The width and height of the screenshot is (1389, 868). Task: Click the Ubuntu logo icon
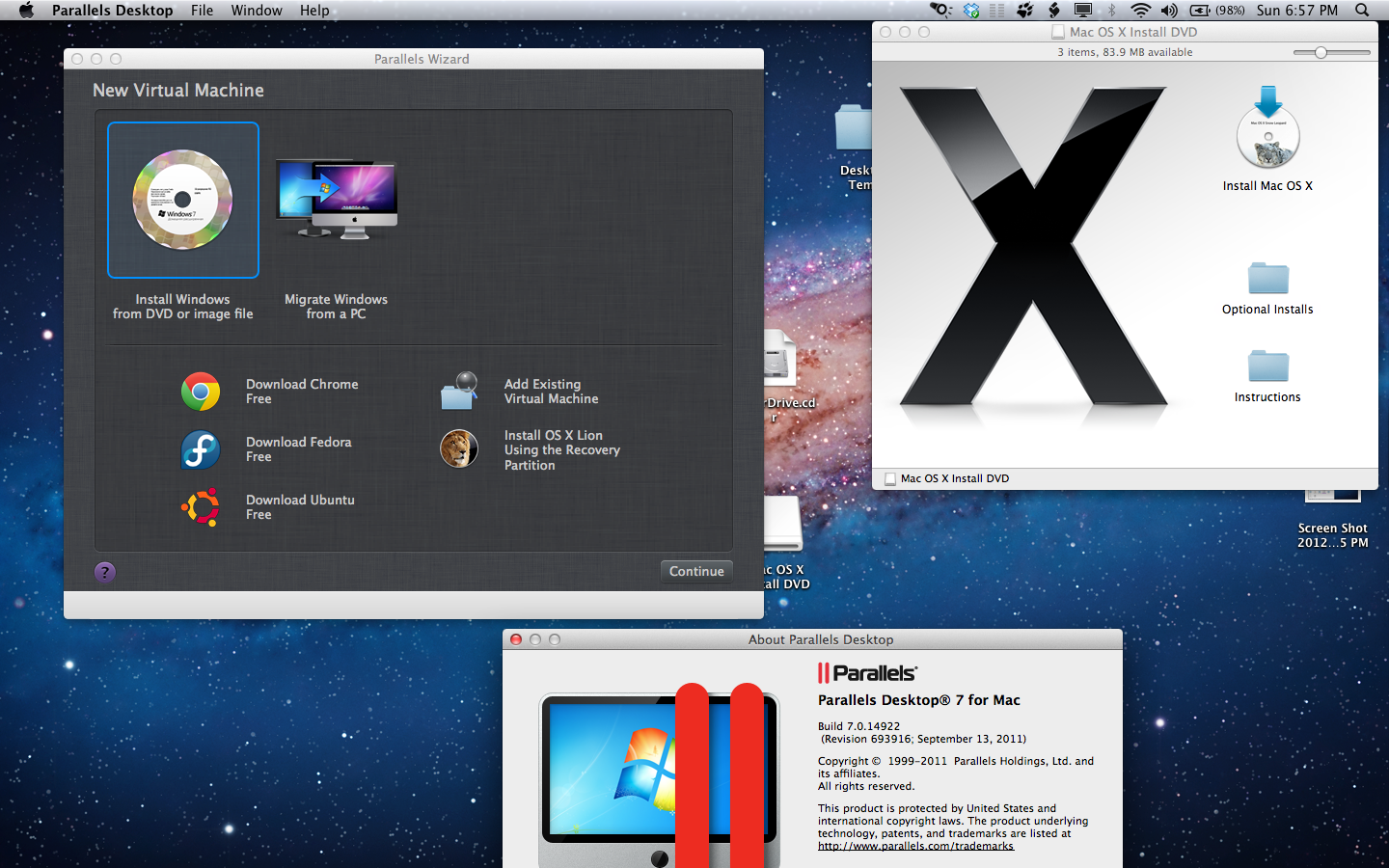click(201, 507)
